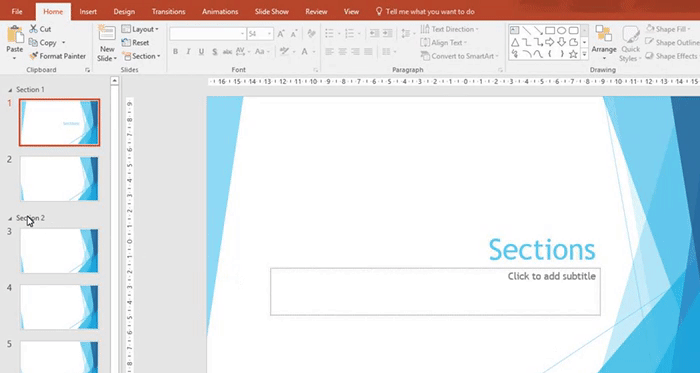Open the font color picker
The image size is (700, 373).
pyautogui.click(x=305, y=52)
